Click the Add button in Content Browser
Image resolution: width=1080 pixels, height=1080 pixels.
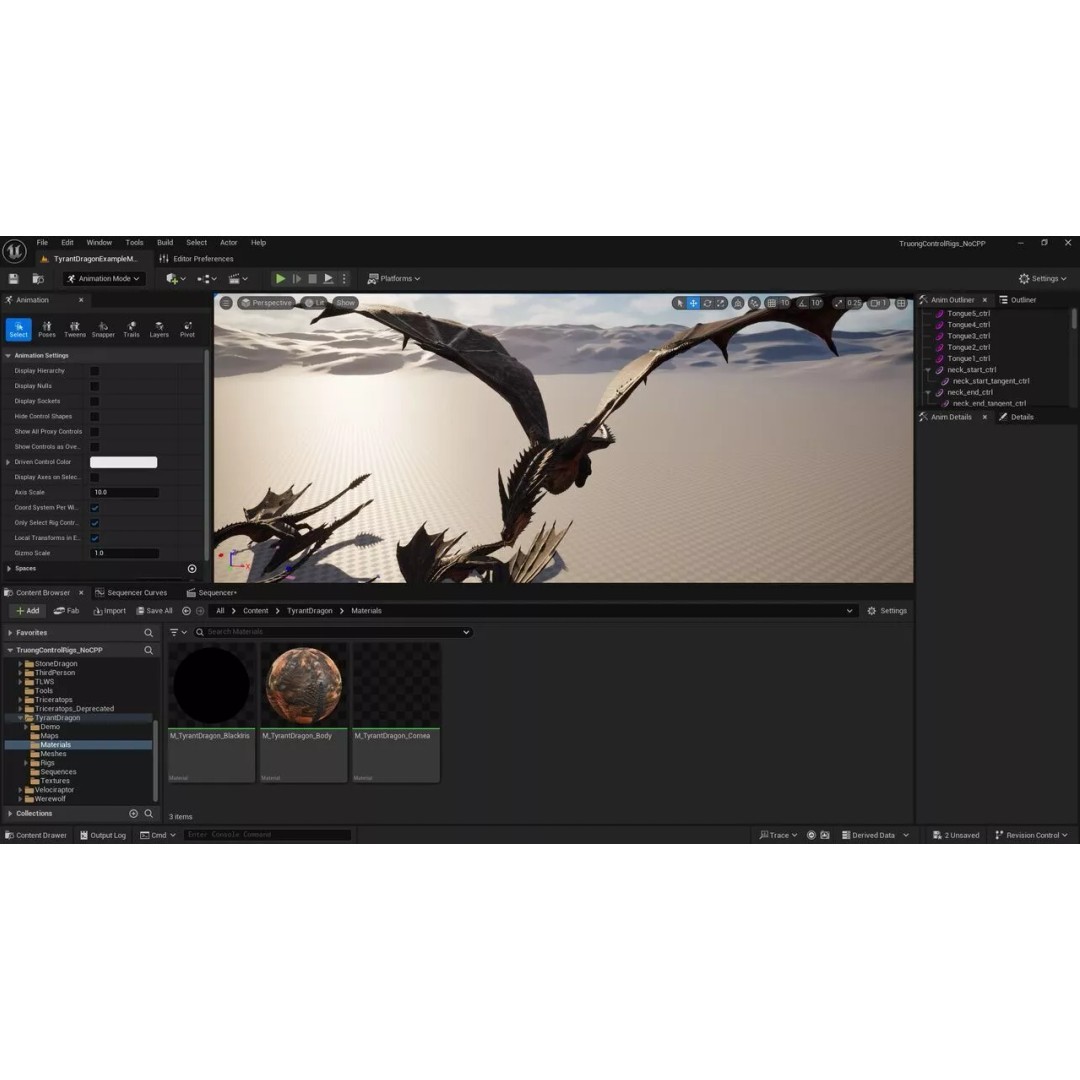tap(28, 612)
